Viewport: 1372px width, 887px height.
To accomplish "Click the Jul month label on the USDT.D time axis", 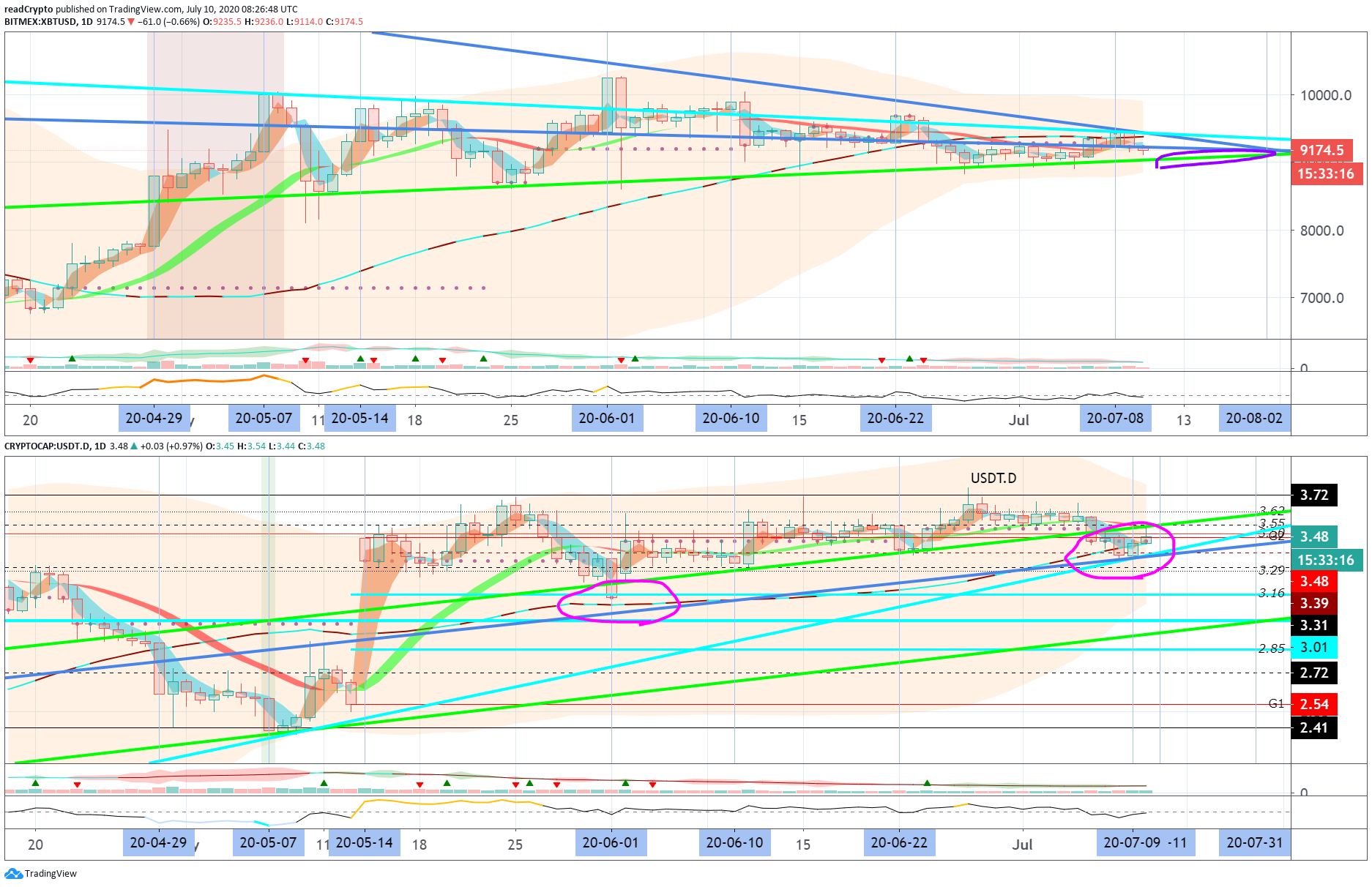I will click(x=1023, y=845).
